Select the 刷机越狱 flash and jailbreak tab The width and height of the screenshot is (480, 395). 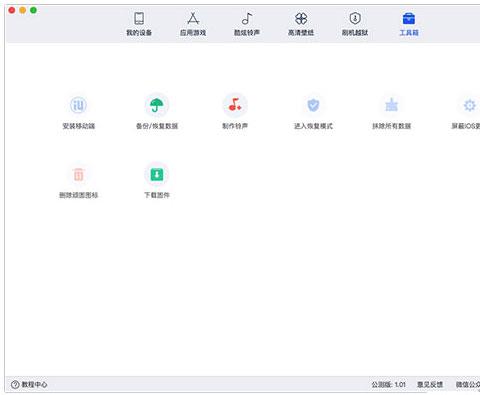point(355,23)
